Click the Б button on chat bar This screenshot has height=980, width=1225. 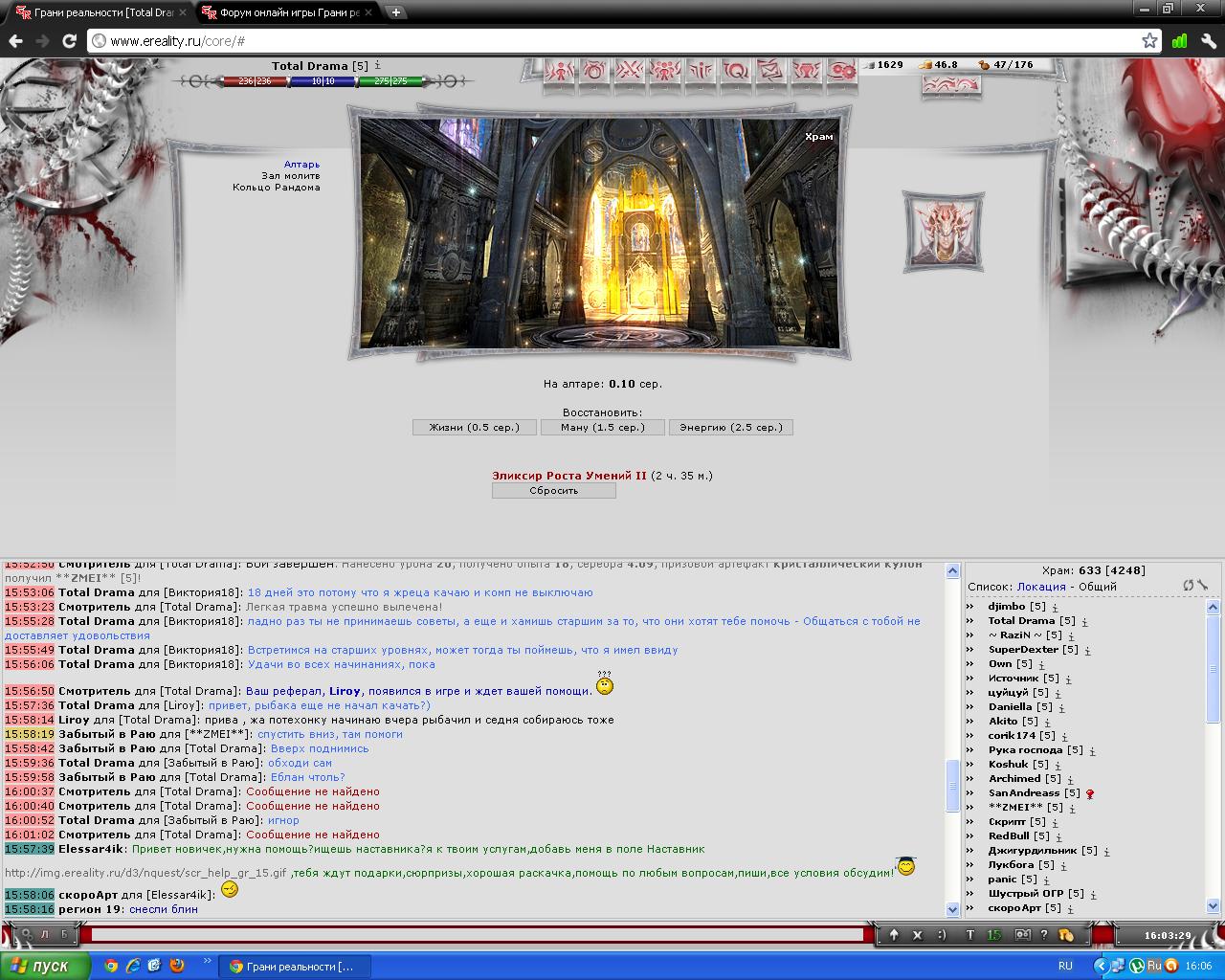64,934
